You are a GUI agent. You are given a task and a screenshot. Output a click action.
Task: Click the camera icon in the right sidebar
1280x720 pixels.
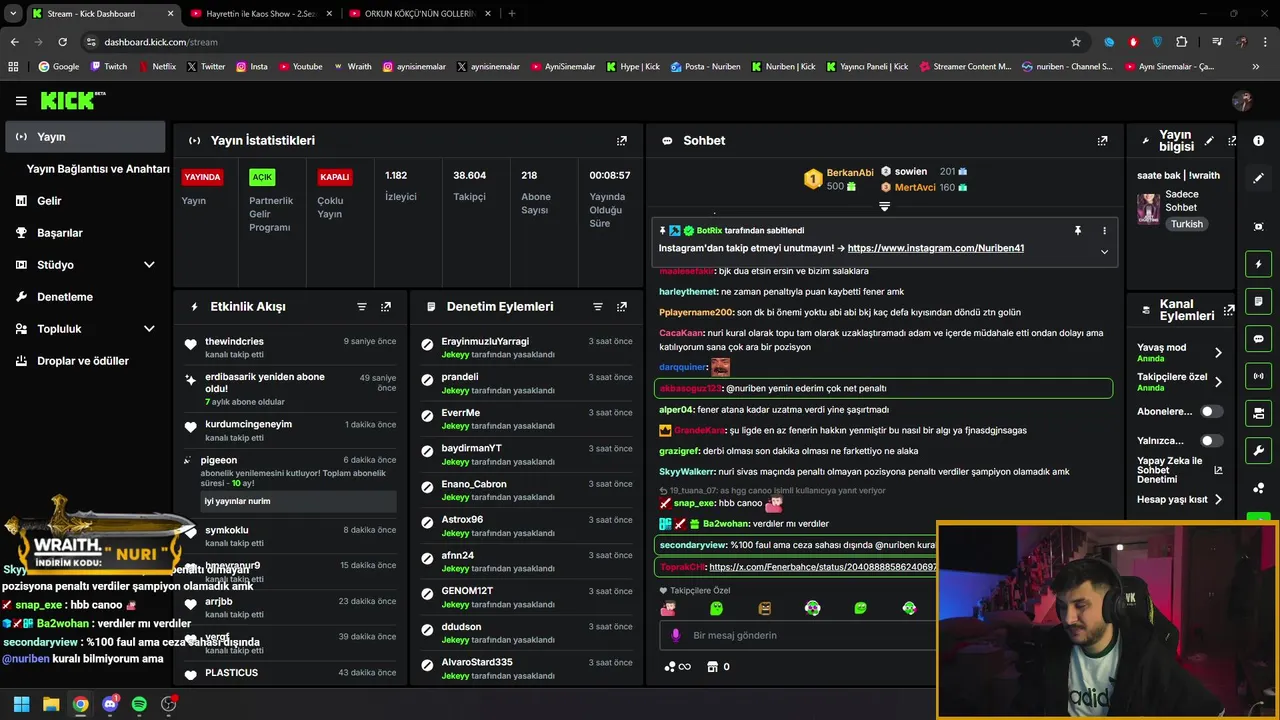[x=1258, y=413]
